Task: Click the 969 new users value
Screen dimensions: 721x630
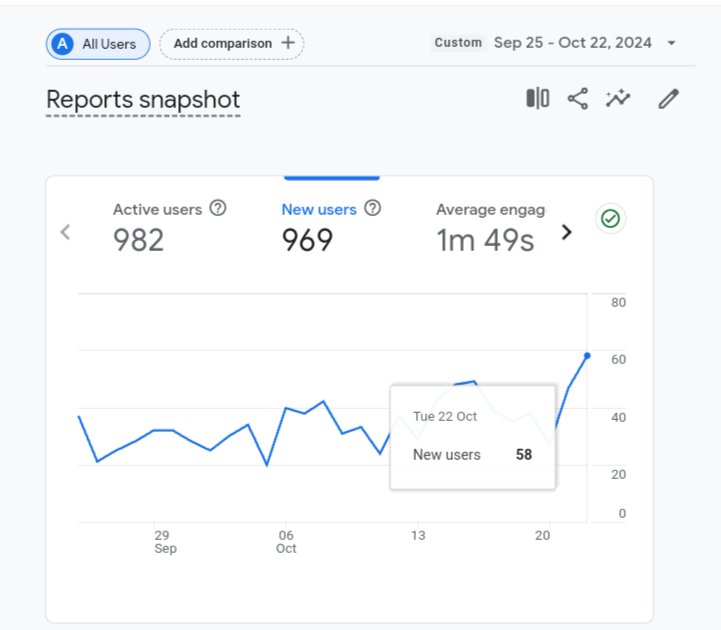Action: coord(307,241)
